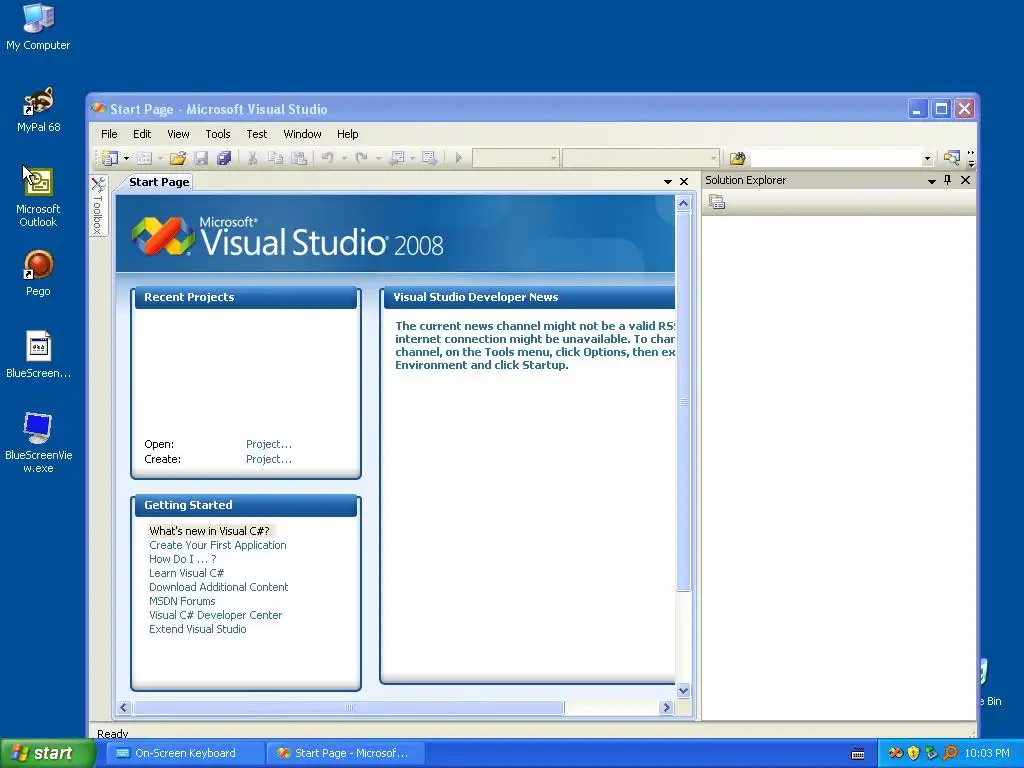Image resolution: width=1024 pixels, height=768 pixels.
Task: Click the keyboard icon in the taskbar
Action: point(858,754)
